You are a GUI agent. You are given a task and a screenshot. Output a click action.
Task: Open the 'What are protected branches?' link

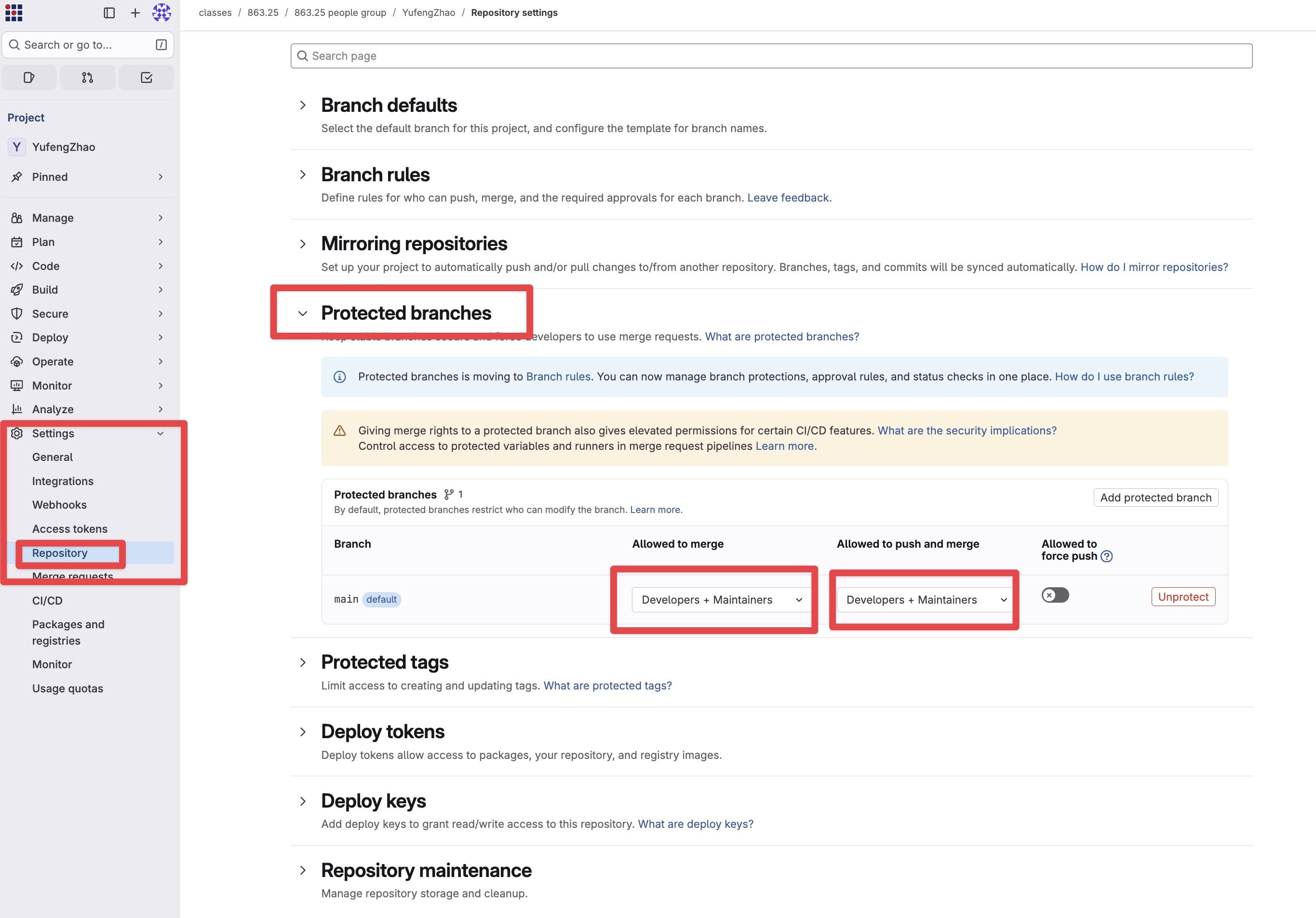click(x=782, y=337)
